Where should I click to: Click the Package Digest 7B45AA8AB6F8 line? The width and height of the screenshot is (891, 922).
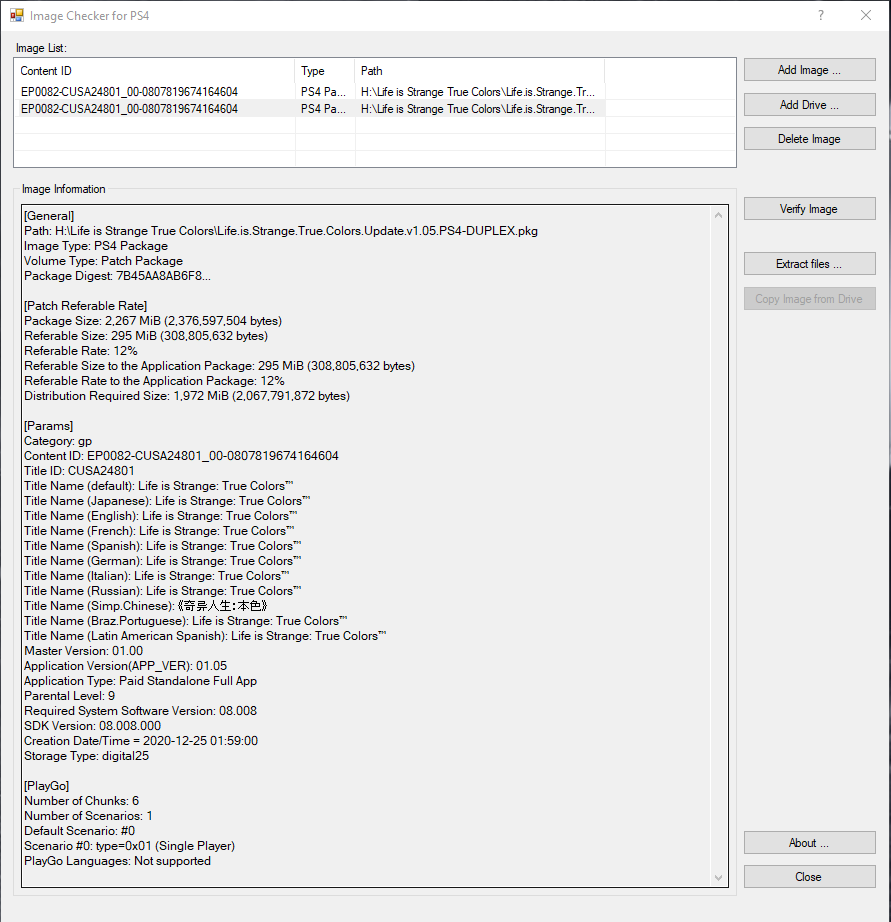coord(117,276)
